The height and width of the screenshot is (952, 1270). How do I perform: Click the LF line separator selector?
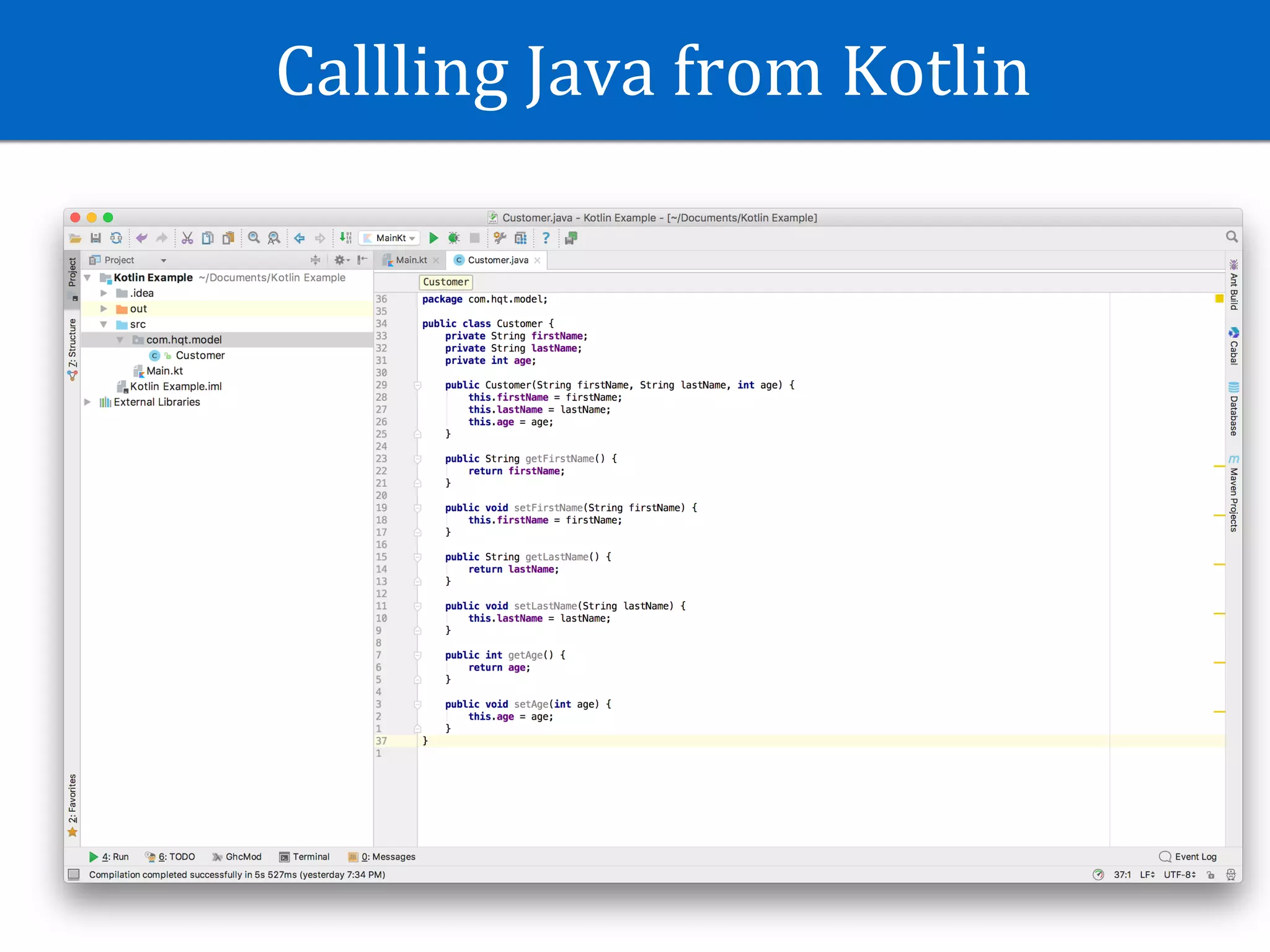coord(1147,875)
